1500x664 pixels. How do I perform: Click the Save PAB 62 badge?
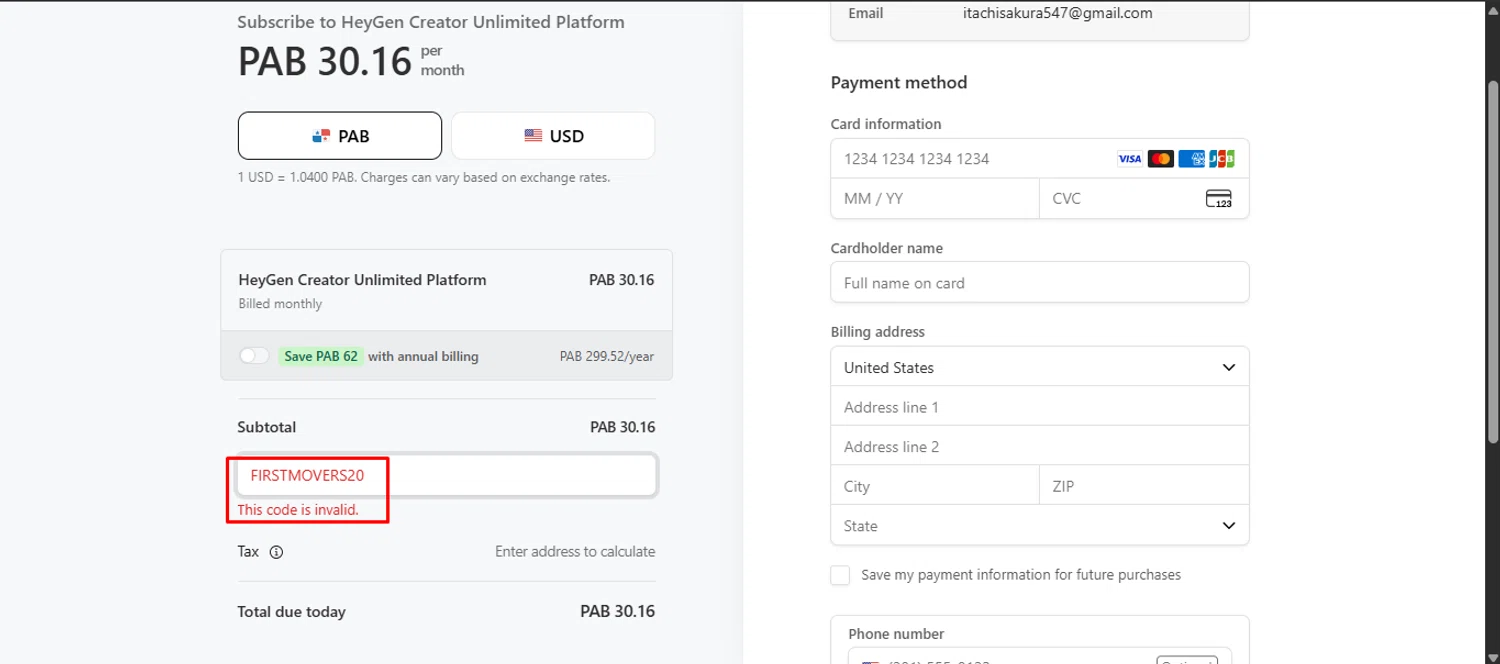(321, 356)
